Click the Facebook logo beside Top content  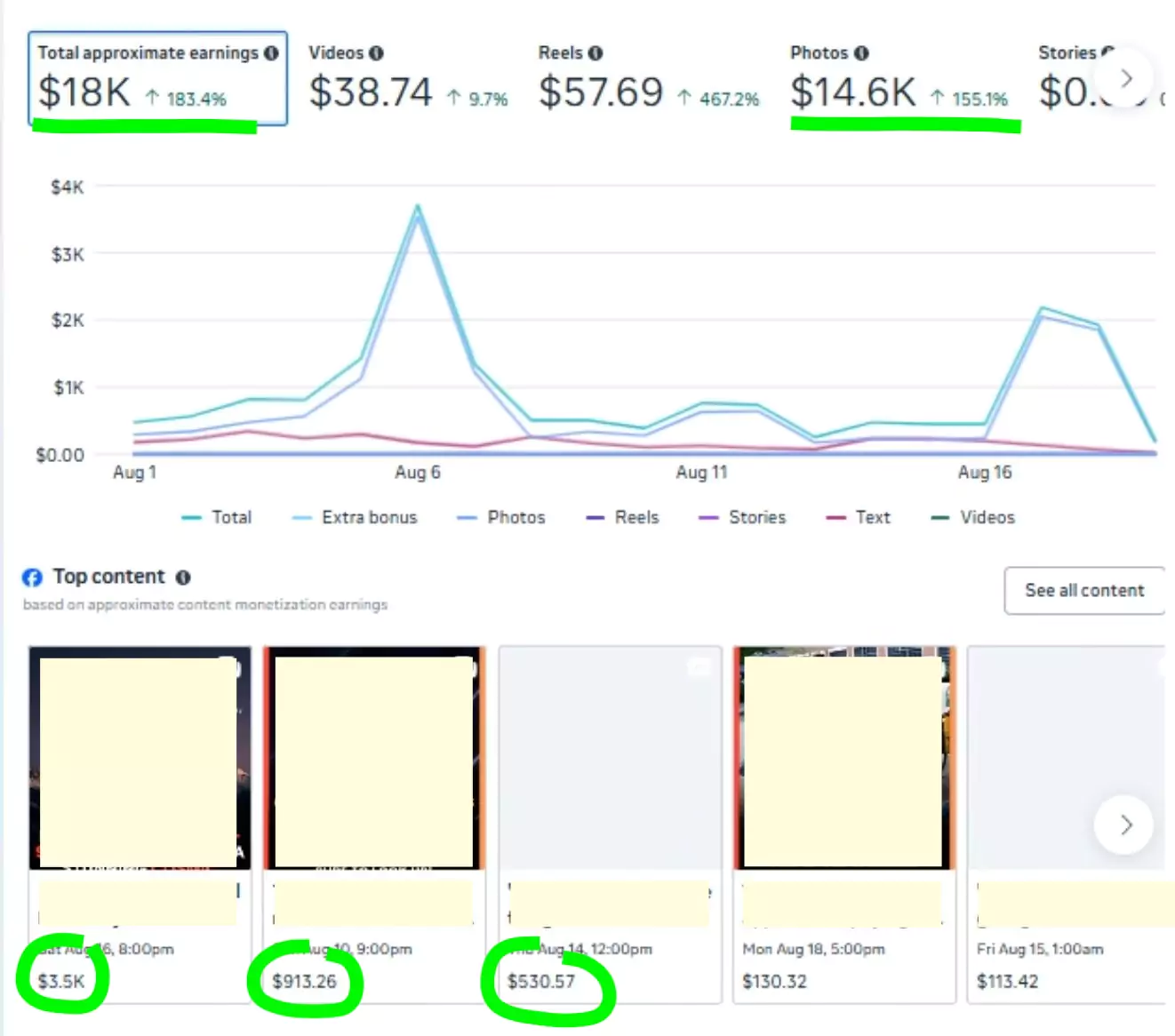click(x=32, y=578)
